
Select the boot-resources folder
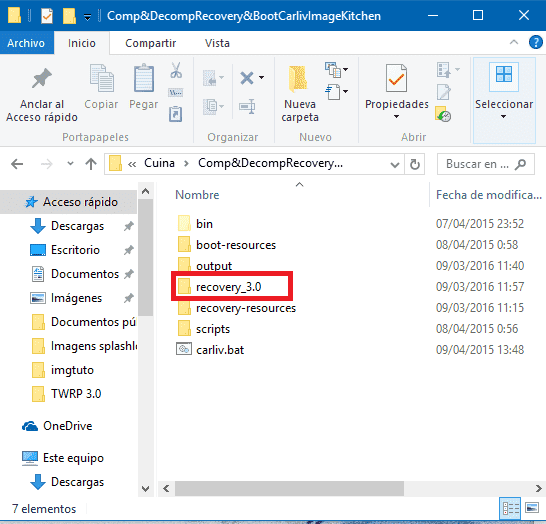236,245
